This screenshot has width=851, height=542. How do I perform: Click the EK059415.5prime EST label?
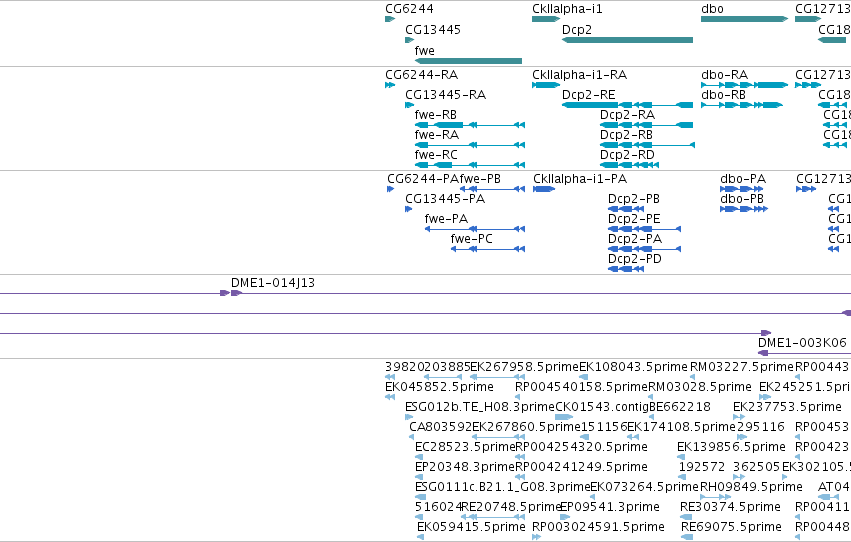point(472,527)
